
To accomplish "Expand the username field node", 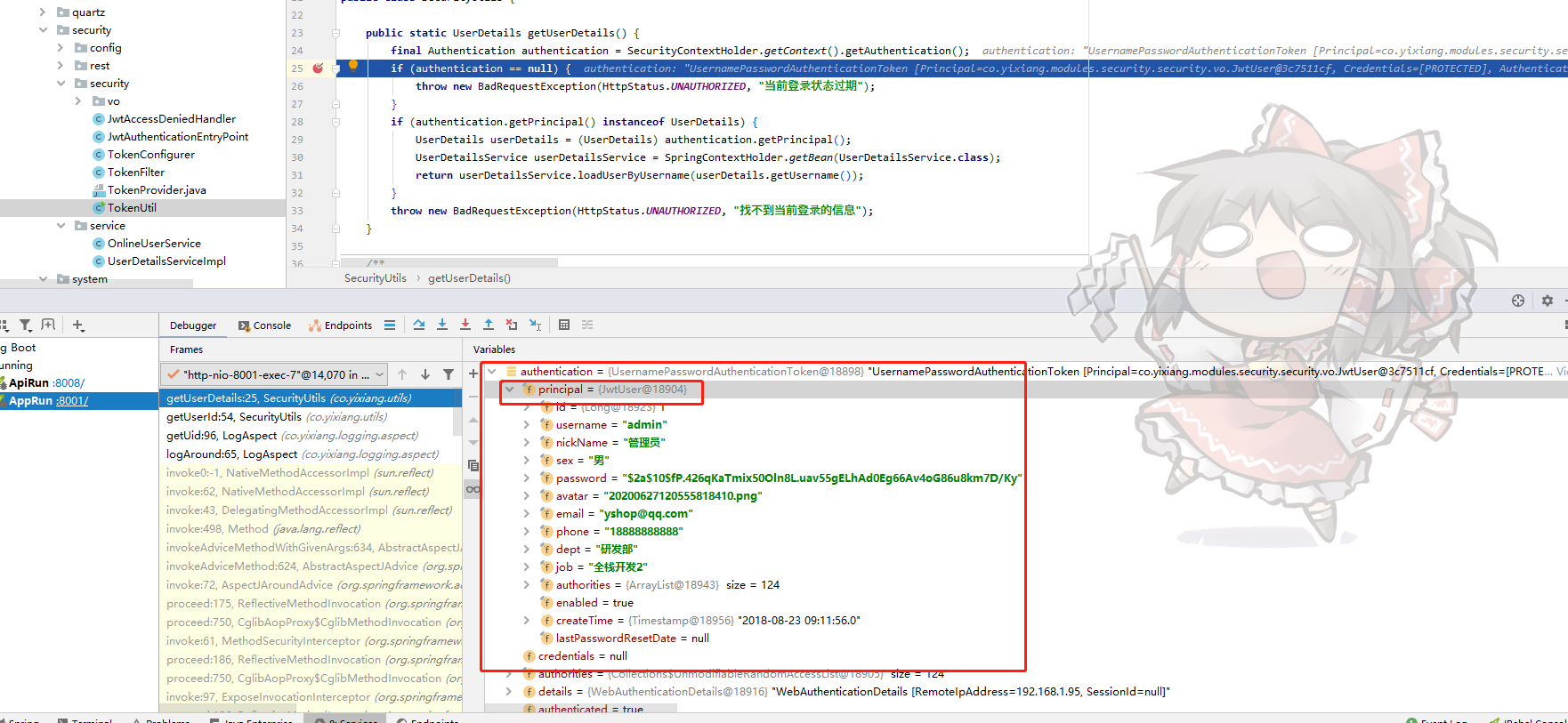I will (x=526, y=425).
